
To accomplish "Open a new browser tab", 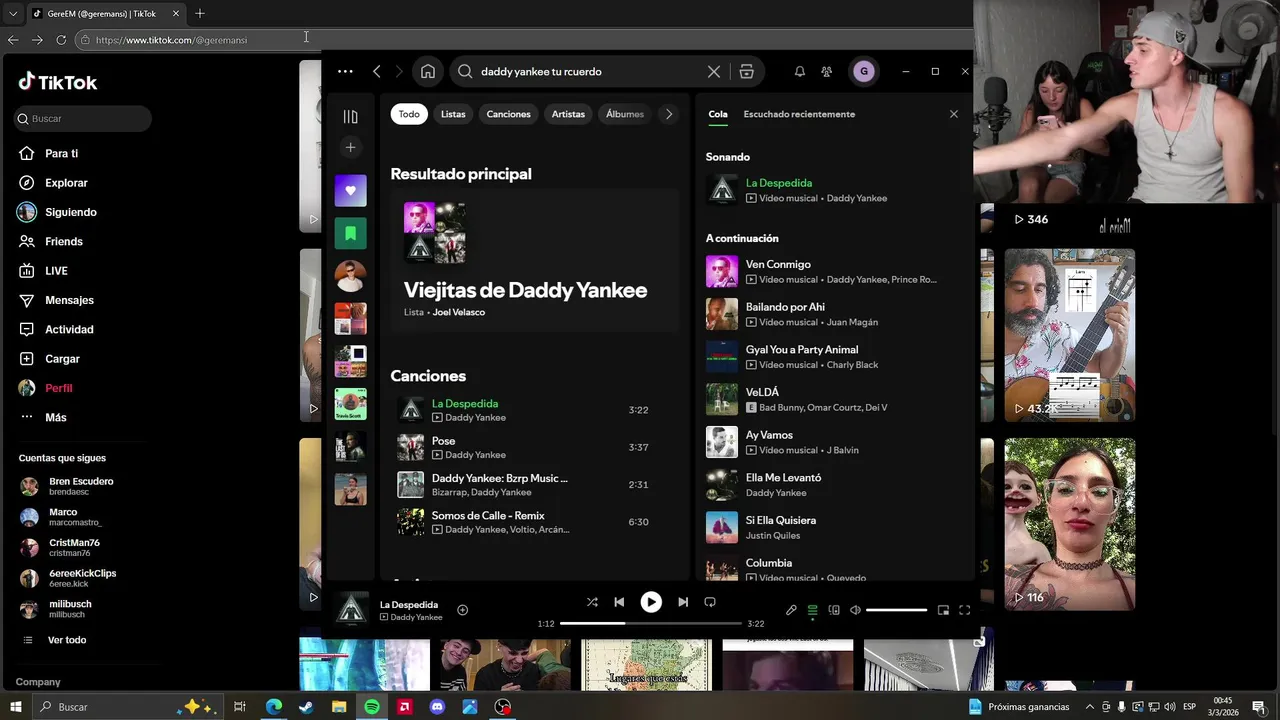I will click(200, 13).
